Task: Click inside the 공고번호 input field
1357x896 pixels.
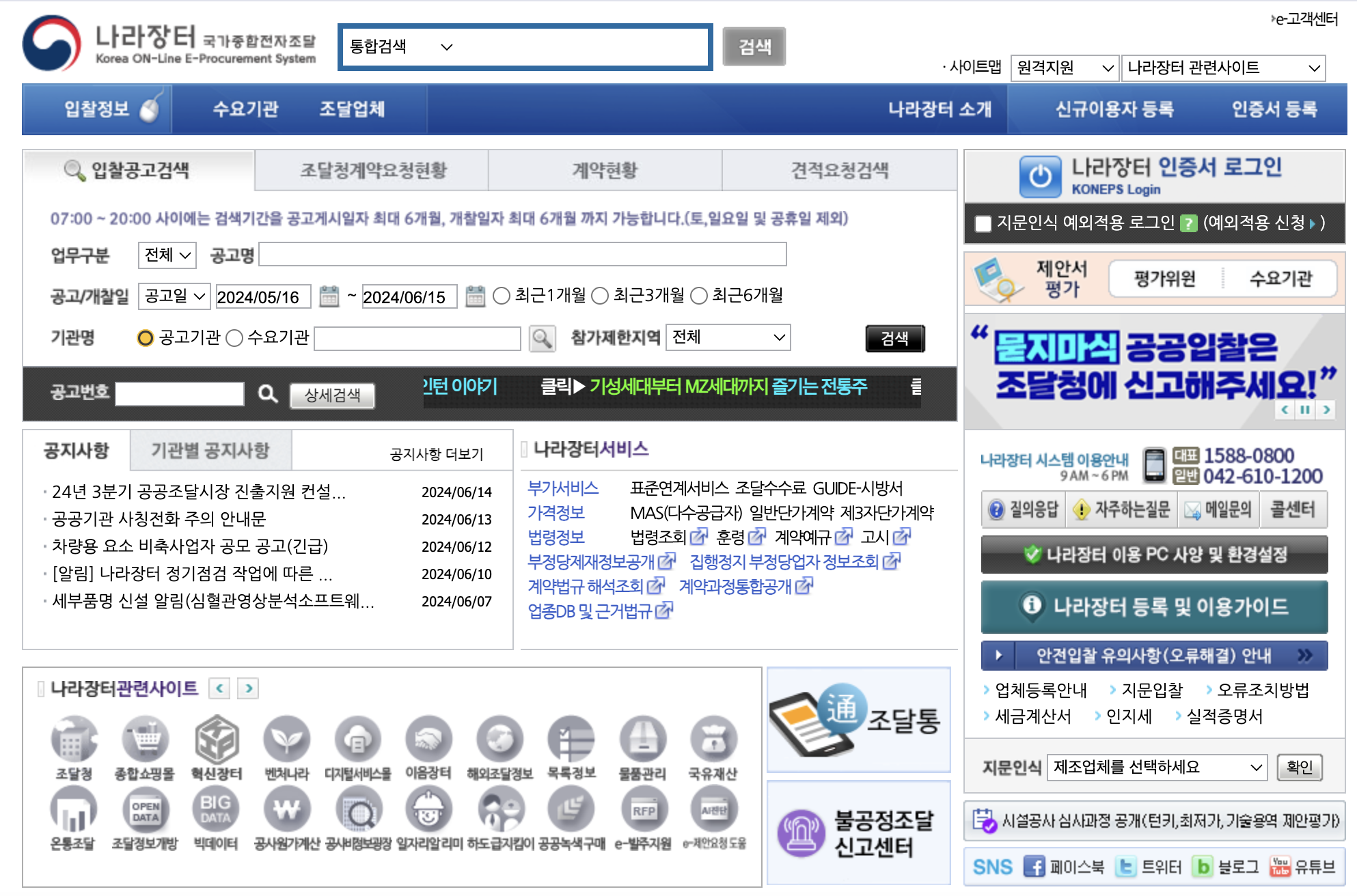Action: (x=180, y=394)
